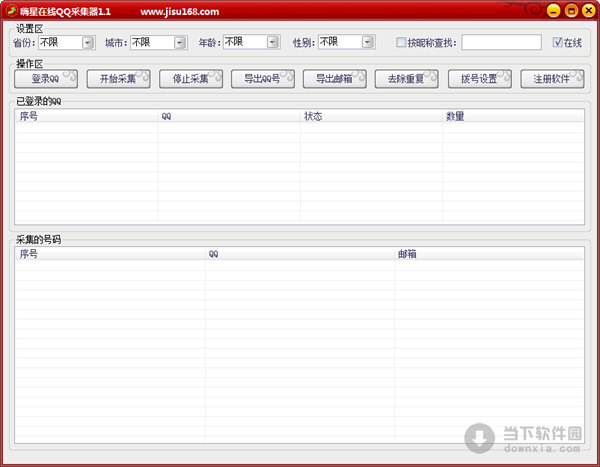Remove duplicates with 去除重复 button
Image resolution: width=600 pixels, height=467 pixels.
click(406, 79)
